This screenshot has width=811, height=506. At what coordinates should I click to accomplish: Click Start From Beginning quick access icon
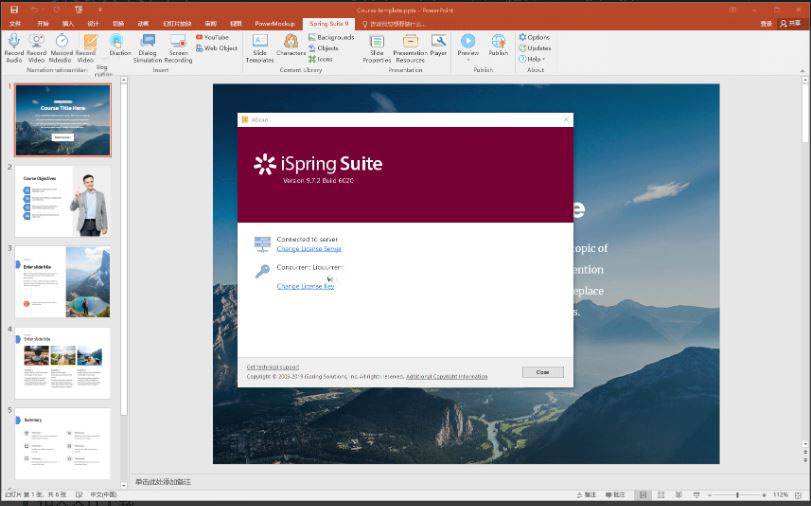pyautogui.click(x=79, y=10)
